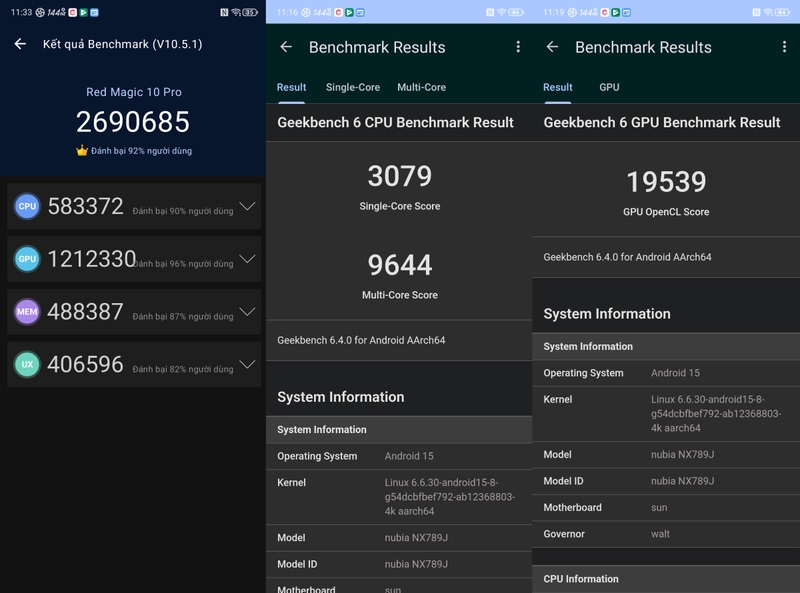Tap total score 2690685
The image size is (800, 593).
point(133,122)
